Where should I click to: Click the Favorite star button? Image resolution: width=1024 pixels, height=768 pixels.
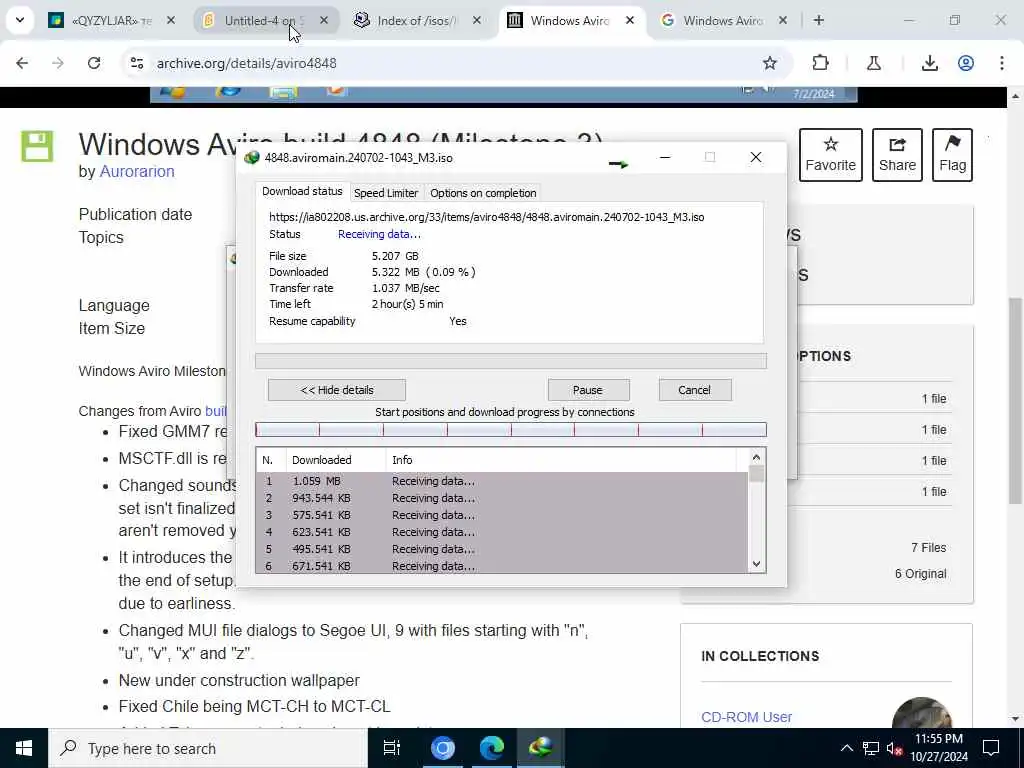pyautogui.click(x=830, y=155)
